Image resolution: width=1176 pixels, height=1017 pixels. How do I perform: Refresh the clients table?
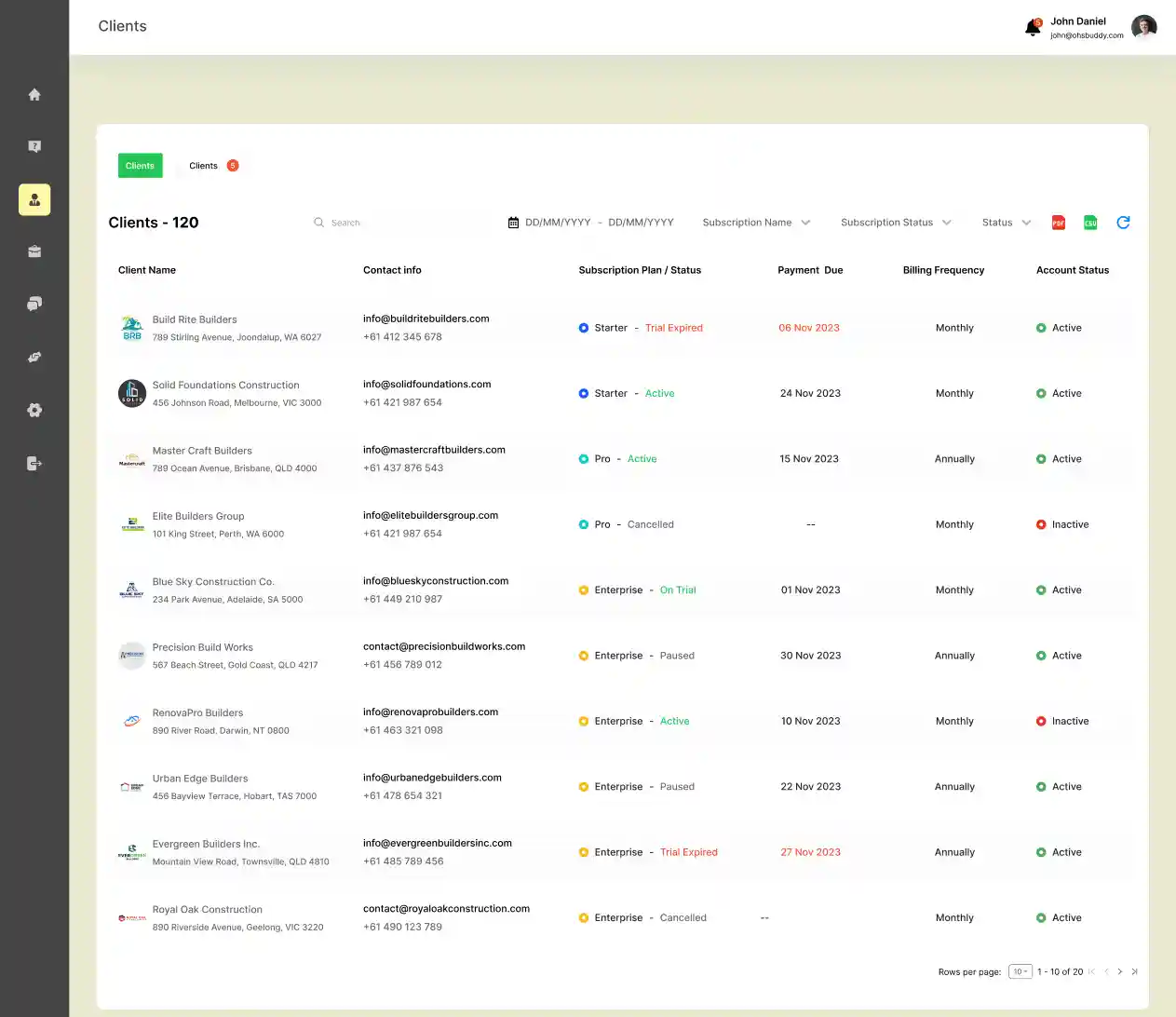(1123, 223)
